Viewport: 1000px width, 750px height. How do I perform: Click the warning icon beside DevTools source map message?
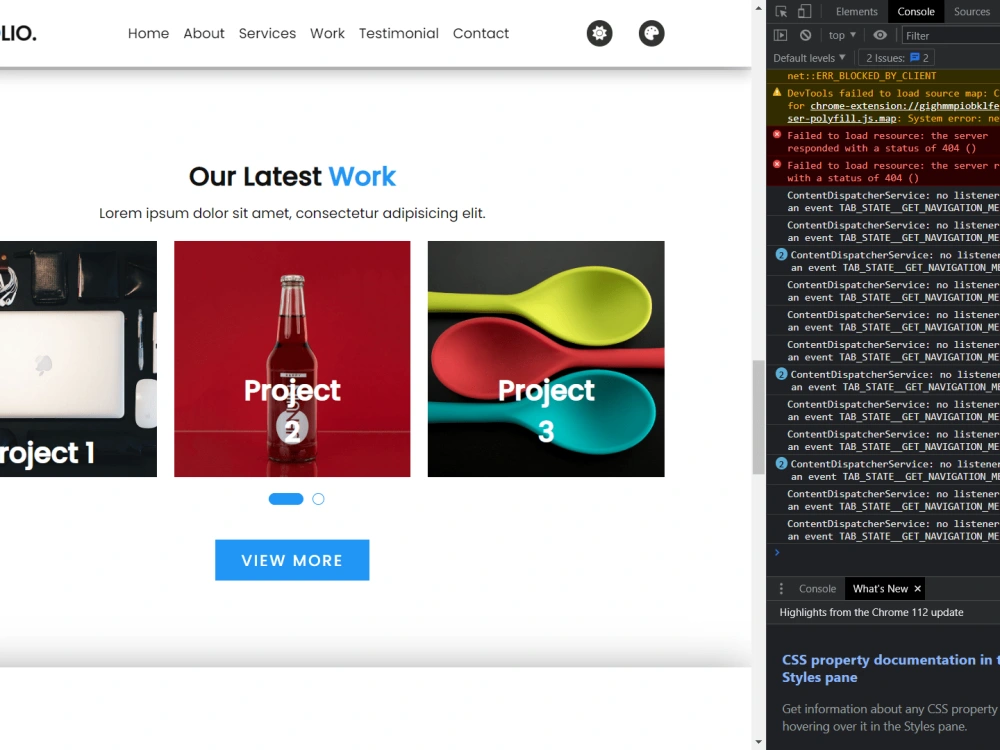click(x=777, y=92)
